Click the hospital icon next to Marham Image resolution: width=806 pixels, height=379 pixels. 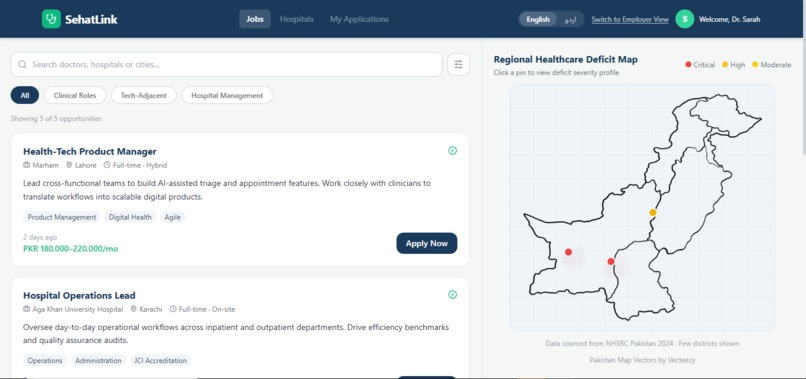point(27,165)
